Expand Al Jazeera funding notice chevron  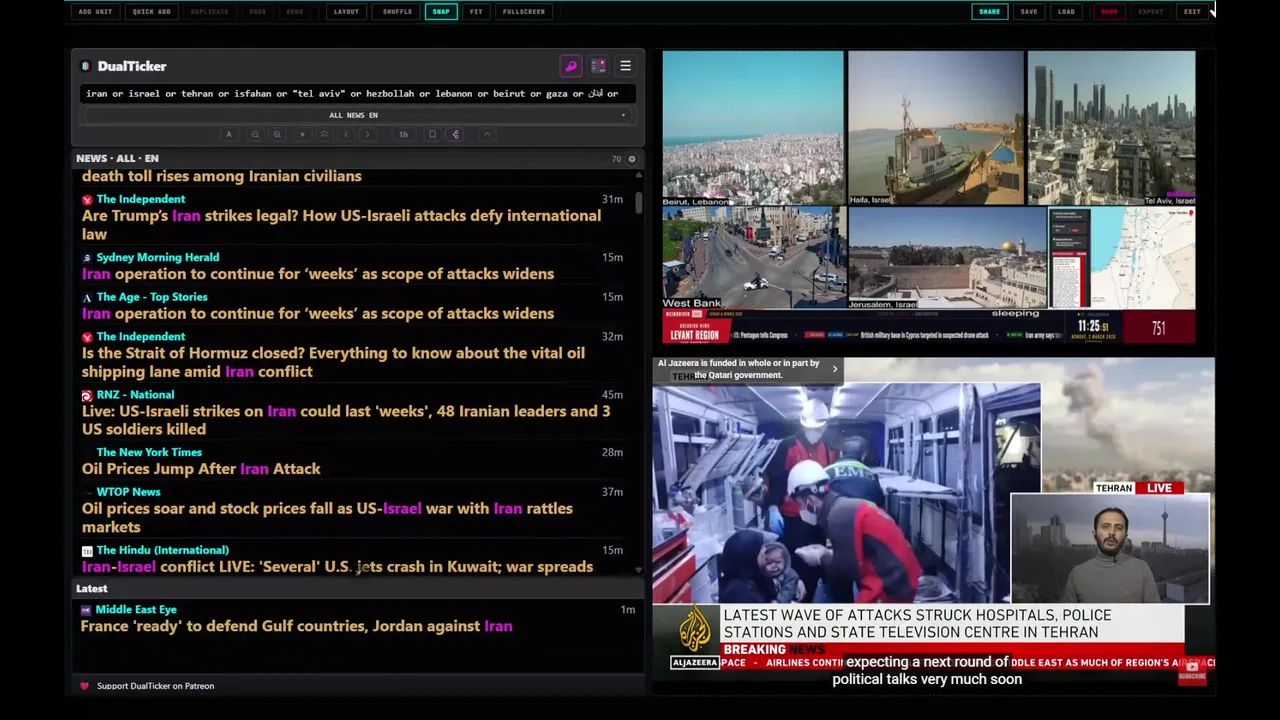[x=835, y=369]
